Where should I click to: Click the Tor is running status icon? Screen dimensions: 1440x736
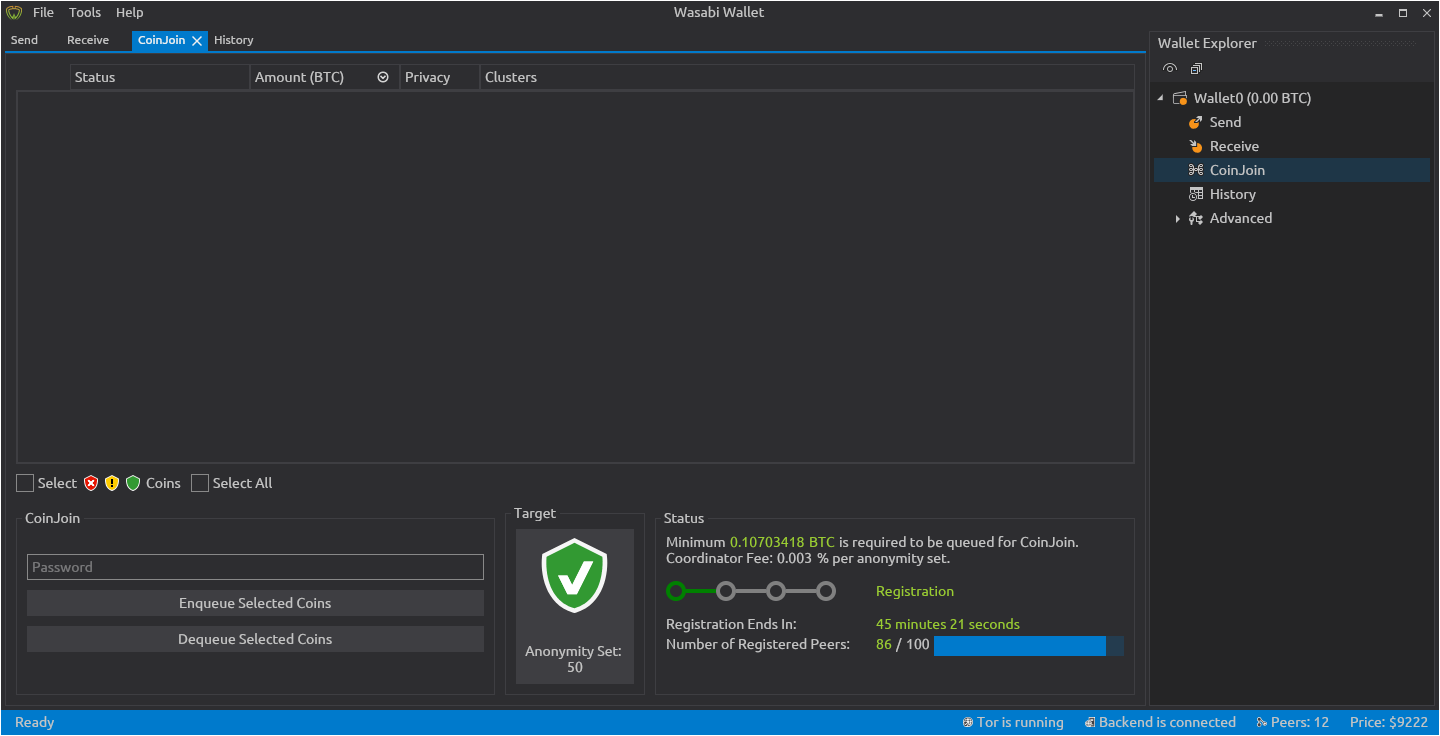click(968, 722)
